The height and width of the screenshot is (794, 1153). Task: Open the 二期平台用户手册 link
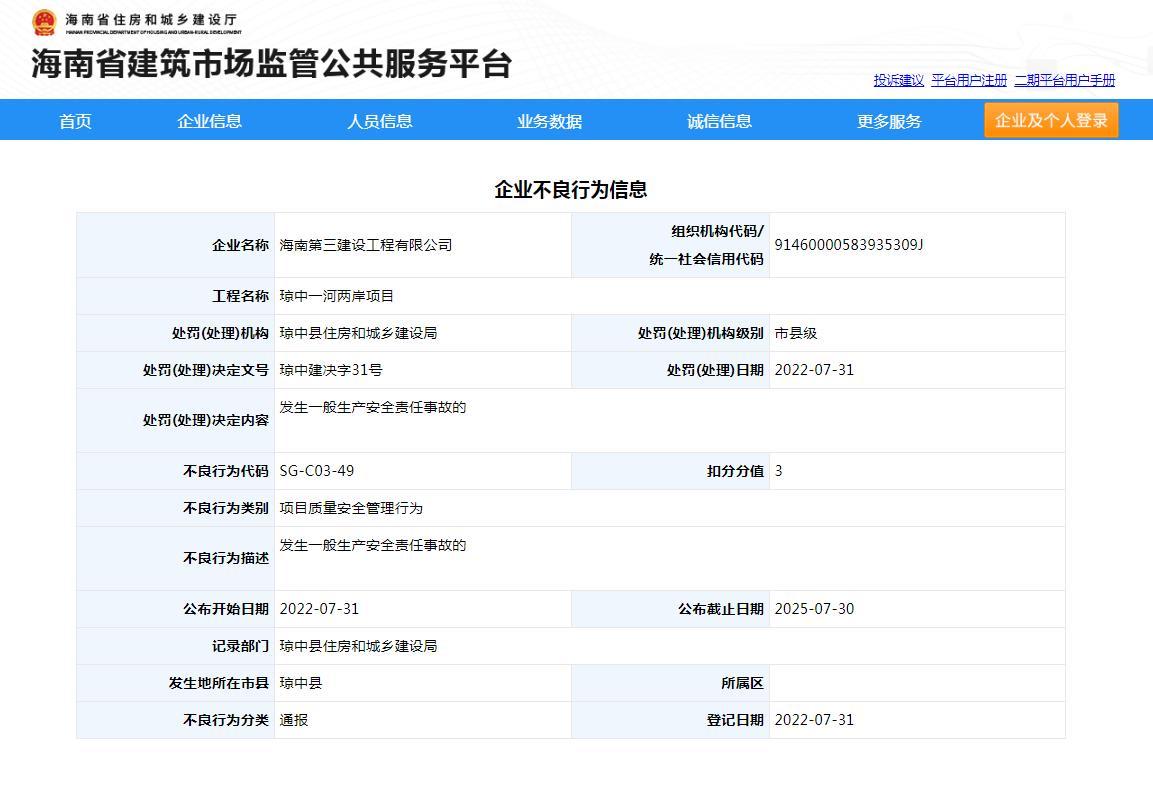pos(1065,80)
